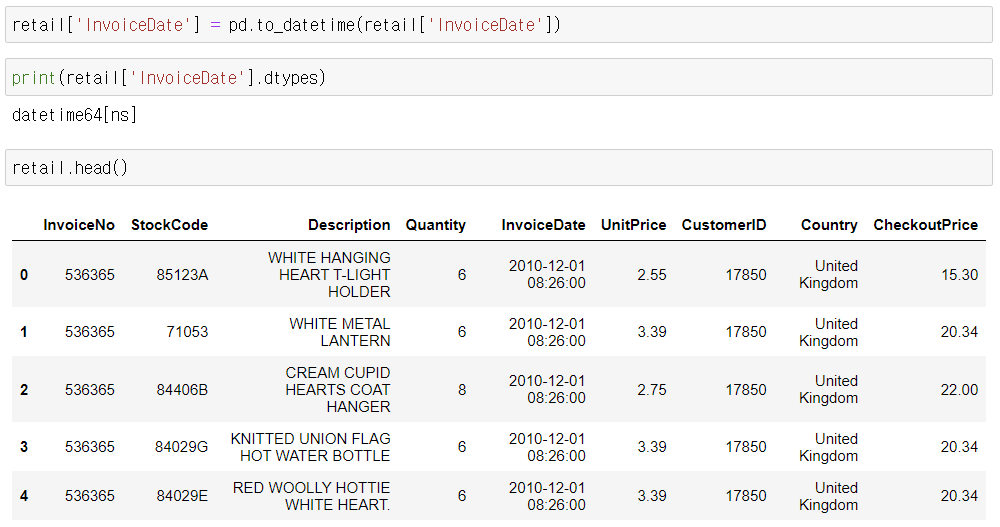Click row index 0
1000x527 pixels.
pos(24,275)
